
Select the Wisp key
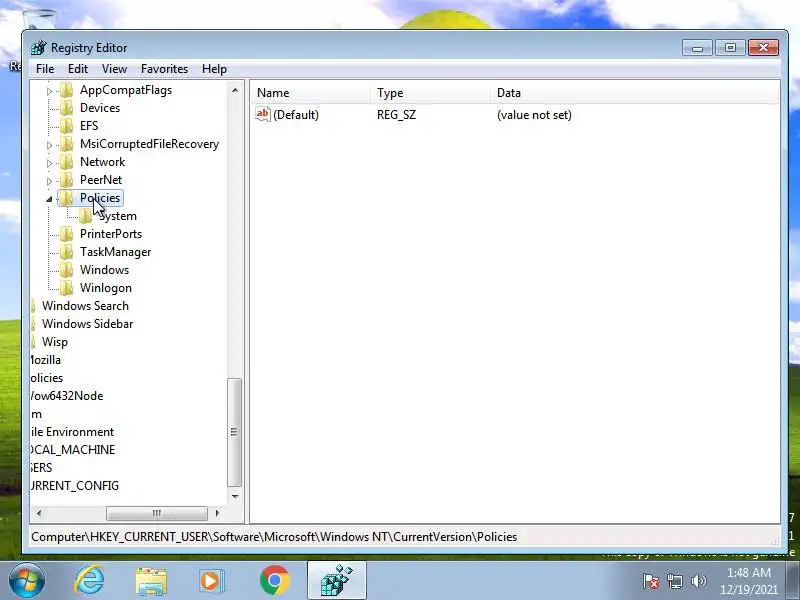(55, 342)
